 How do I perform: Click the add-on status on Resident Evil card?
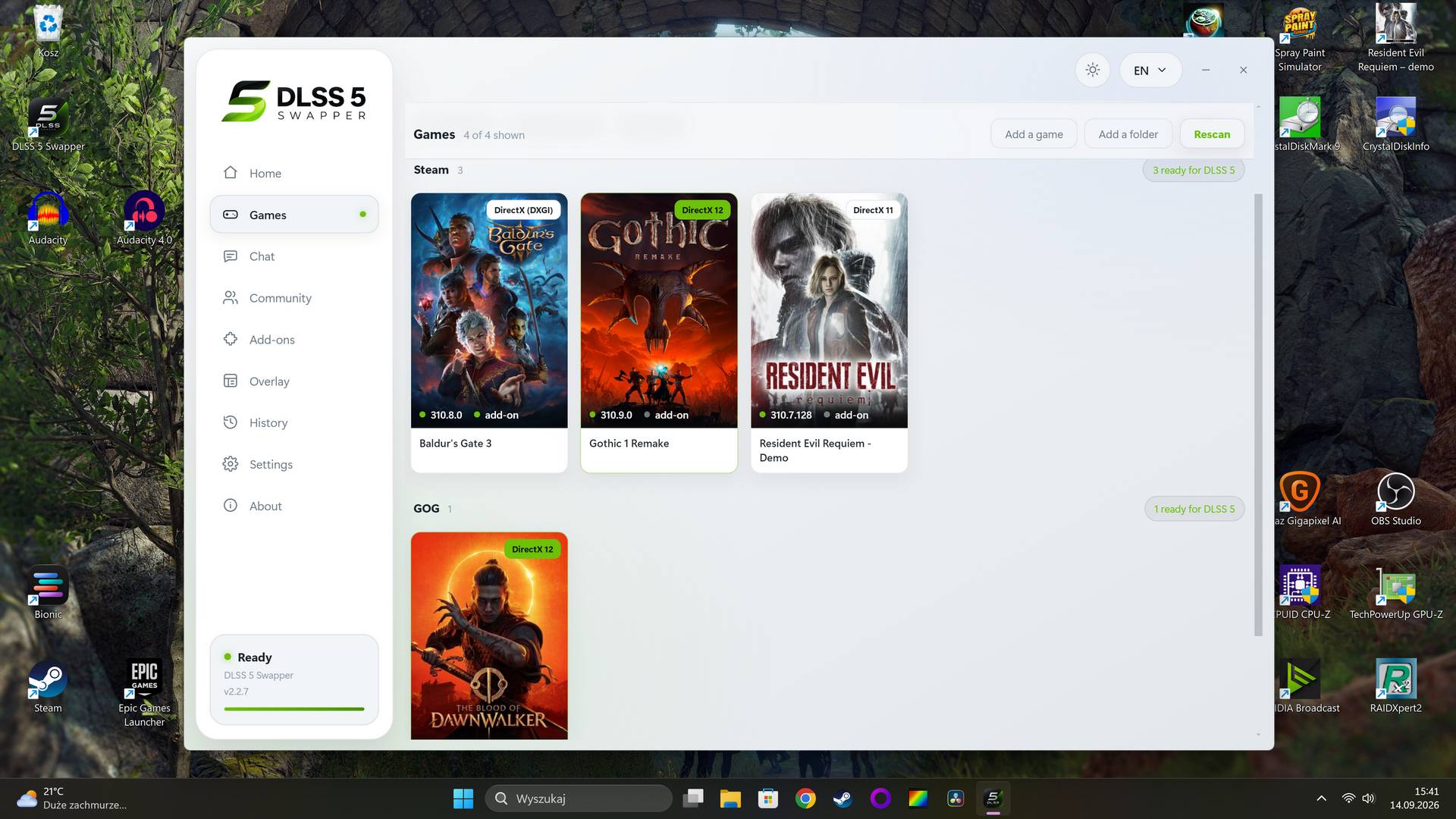click(x=846, y=415)
